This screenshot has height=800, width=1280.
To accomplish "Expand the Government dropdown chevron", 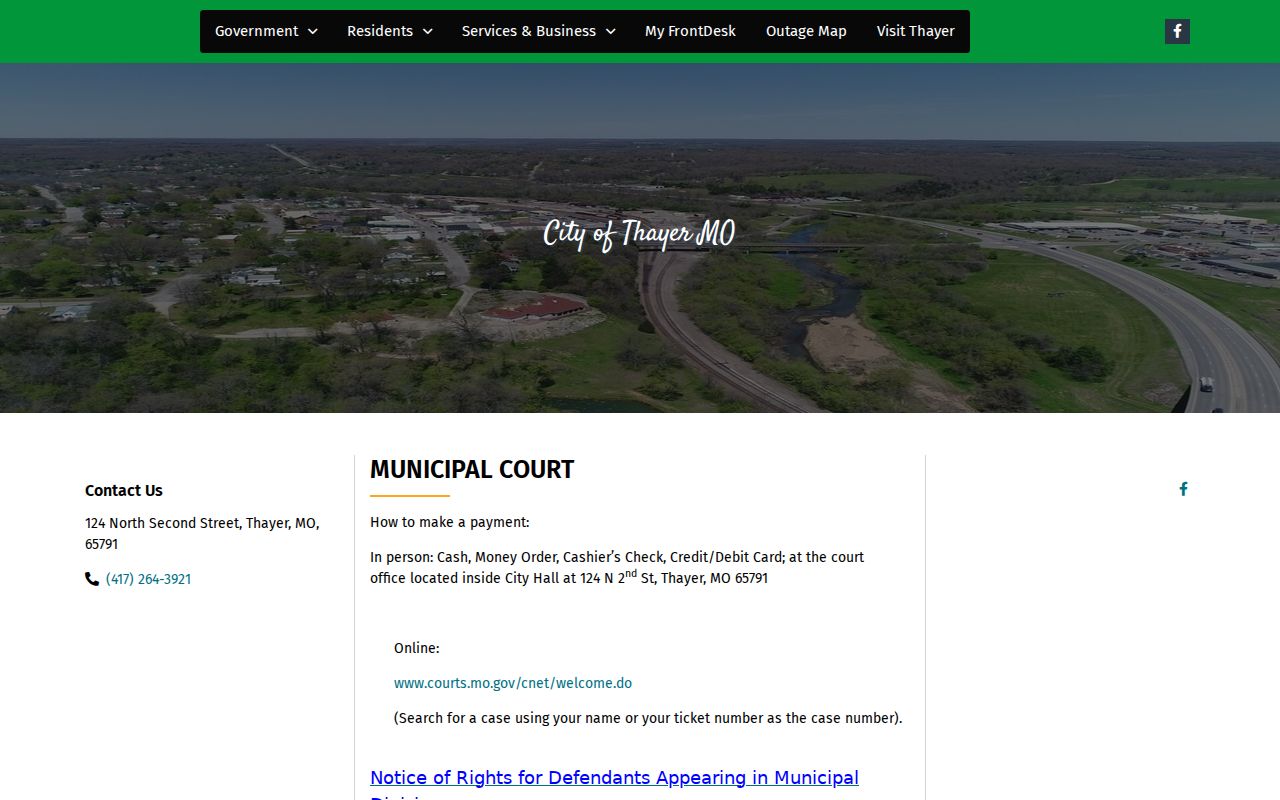I will (x=312, y=32).
